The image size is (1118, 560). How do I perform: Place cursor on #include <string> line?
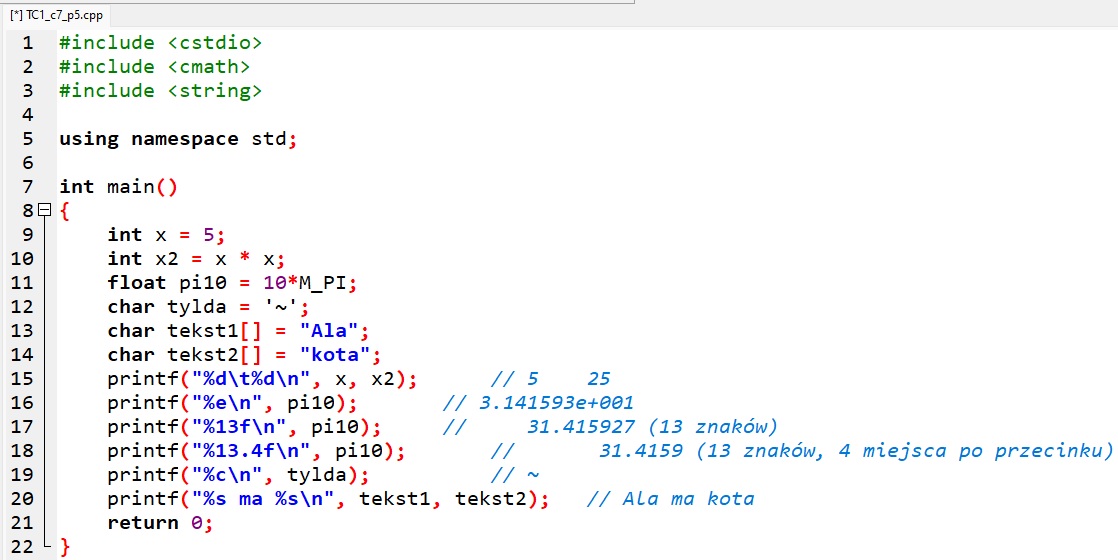tap(160, 91)
